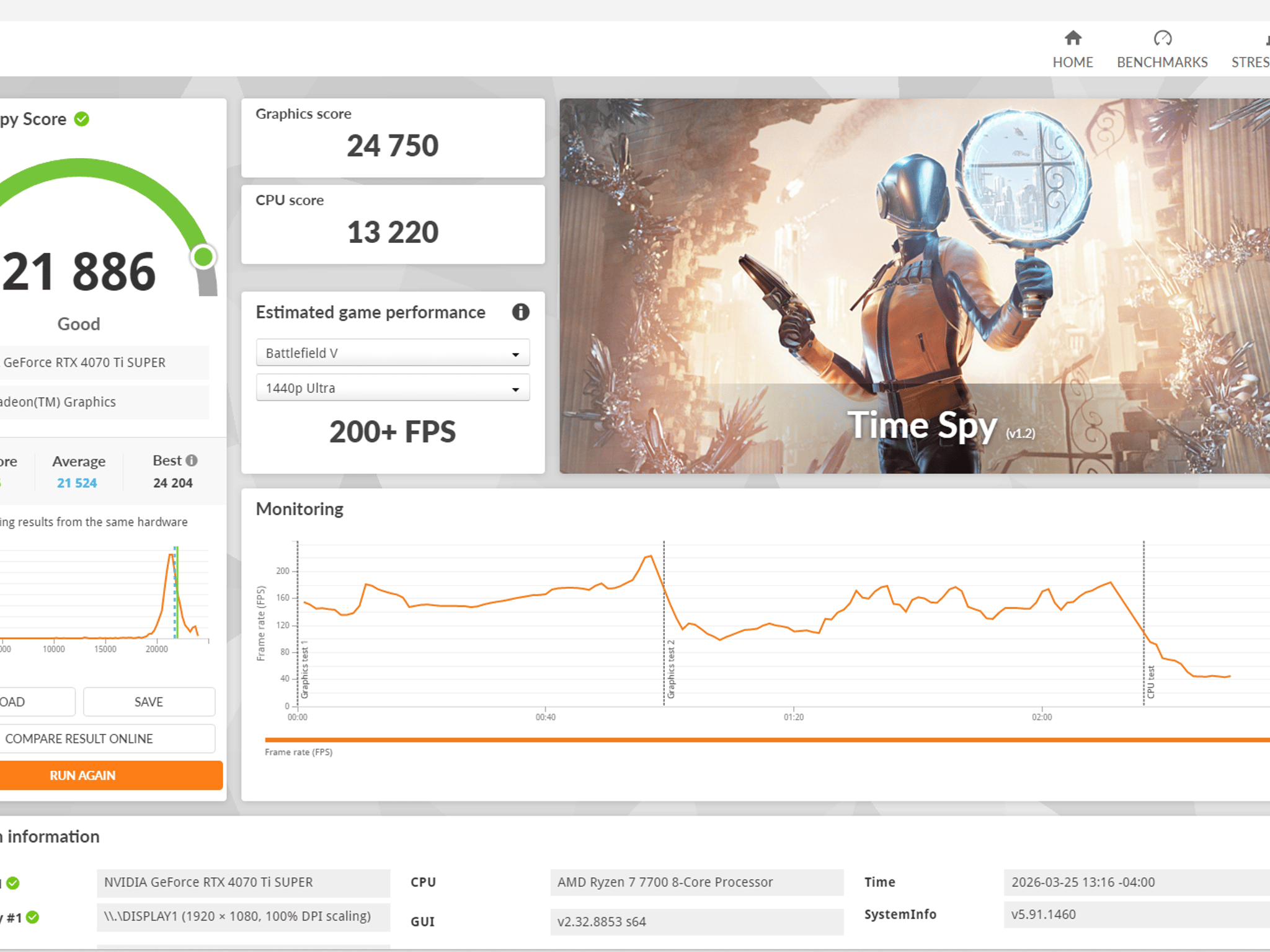This screenshot has height=952, width=1270.
Task: Click the Best score 24 204
Action: (x=173, y=483)
